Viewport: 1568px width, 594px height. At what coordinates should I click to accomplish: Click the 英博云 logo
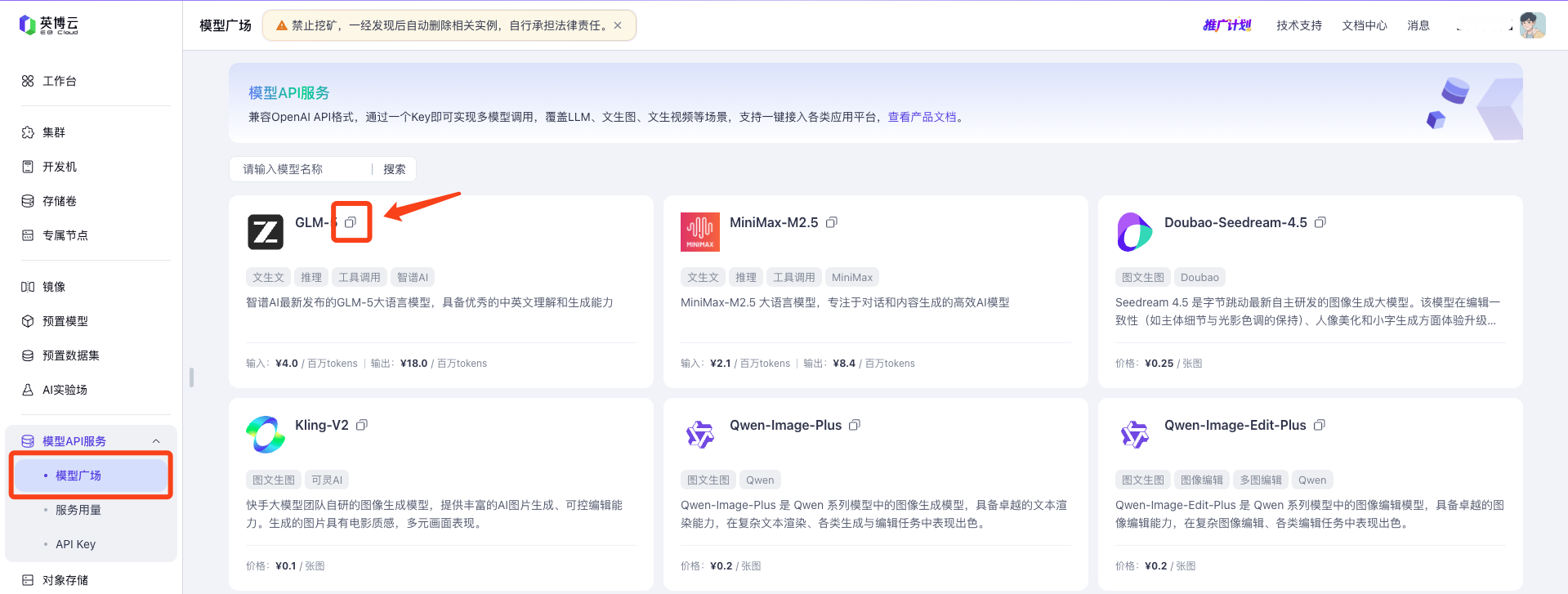49,25
